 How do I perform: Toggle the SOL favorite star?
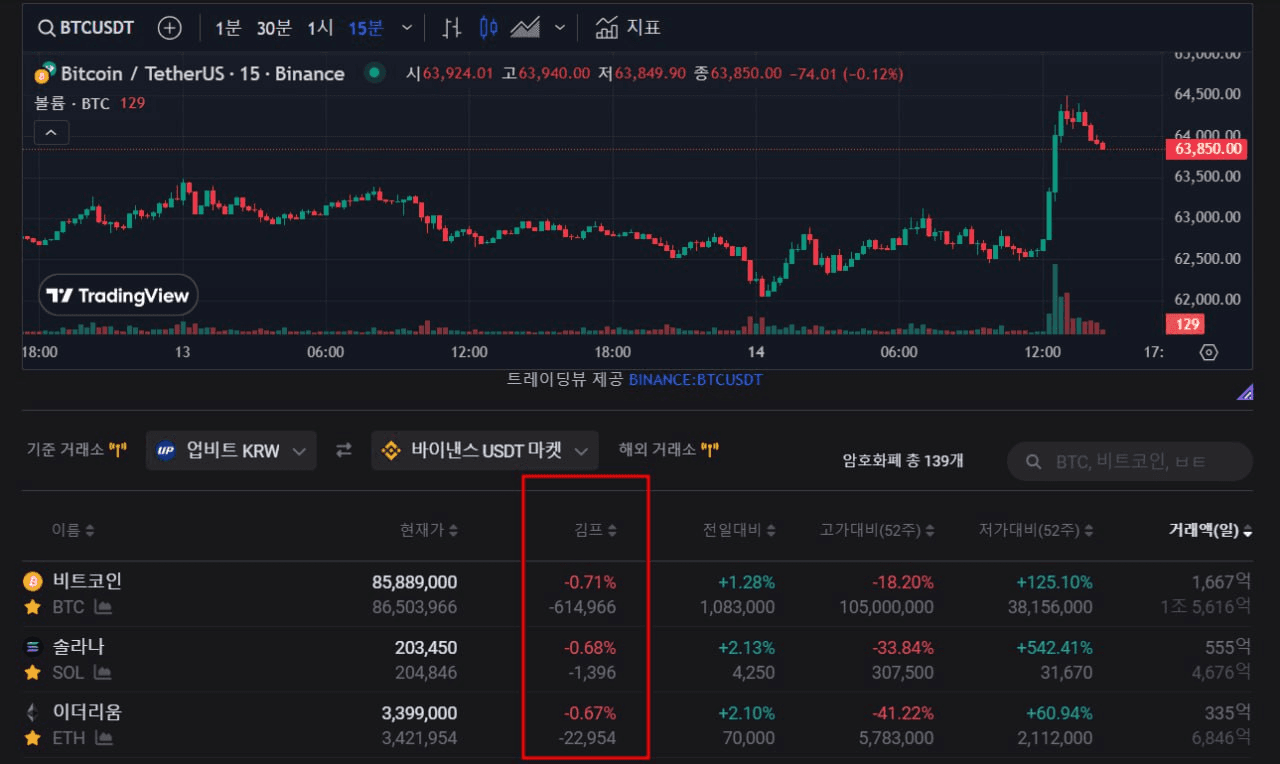pyautogui.click(x=33, y=673)
